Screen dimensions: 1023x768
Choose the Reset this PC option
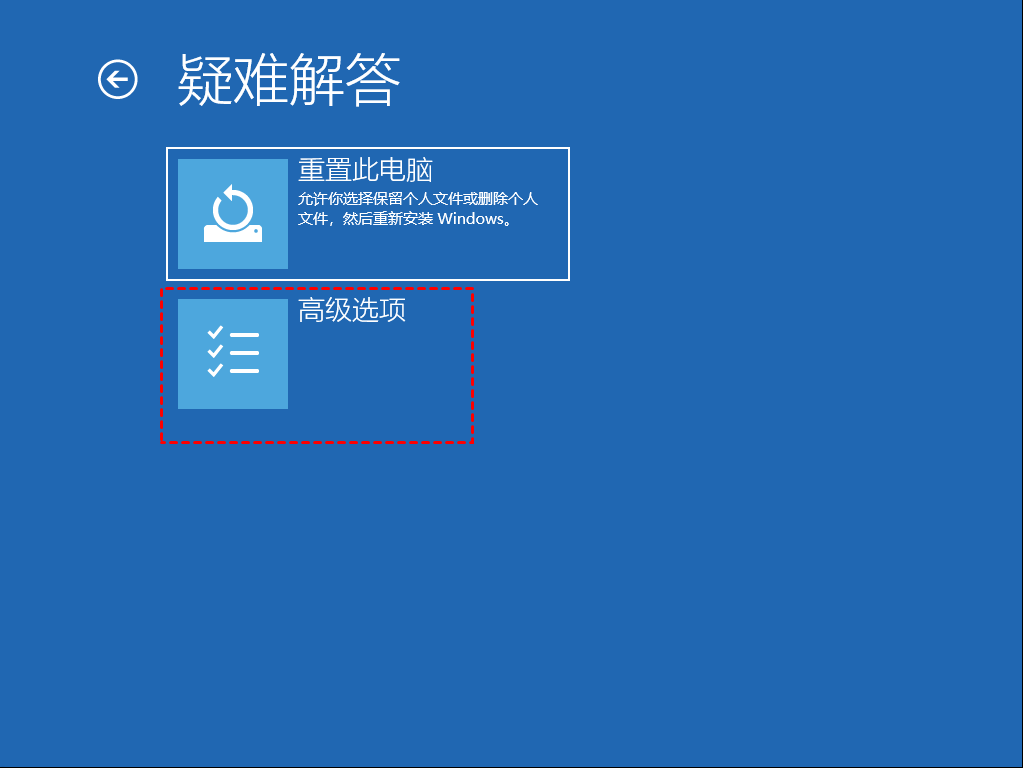pos(368,214)
